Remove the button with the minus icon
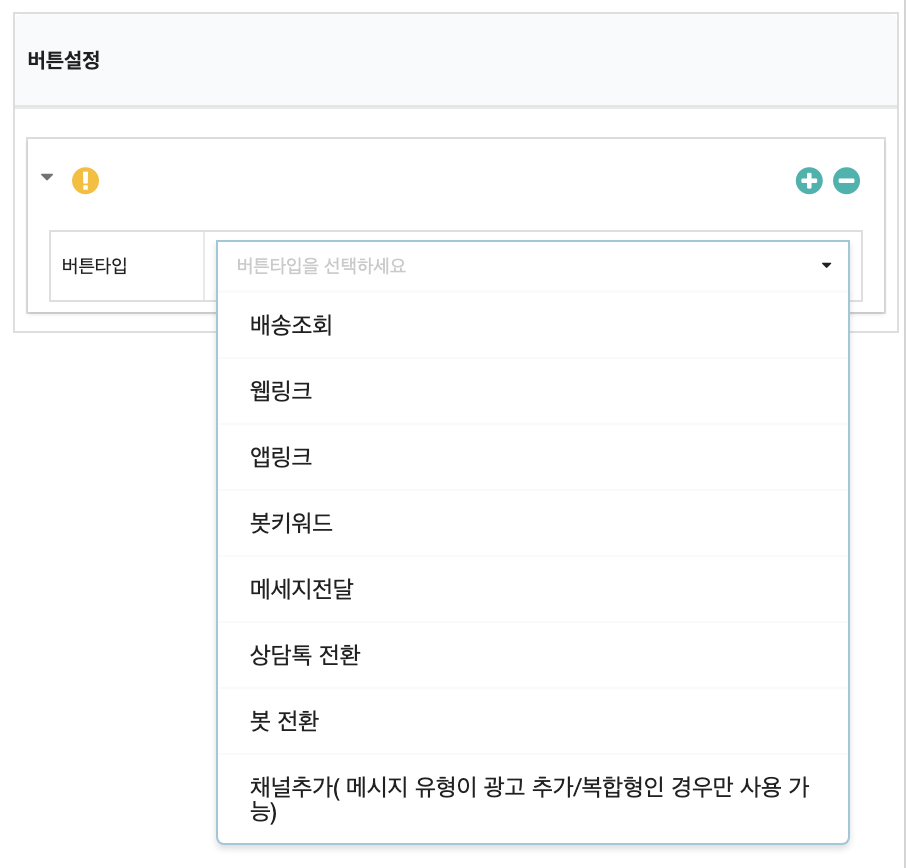This screenshot has height=868, width=906. click(846, 181)
